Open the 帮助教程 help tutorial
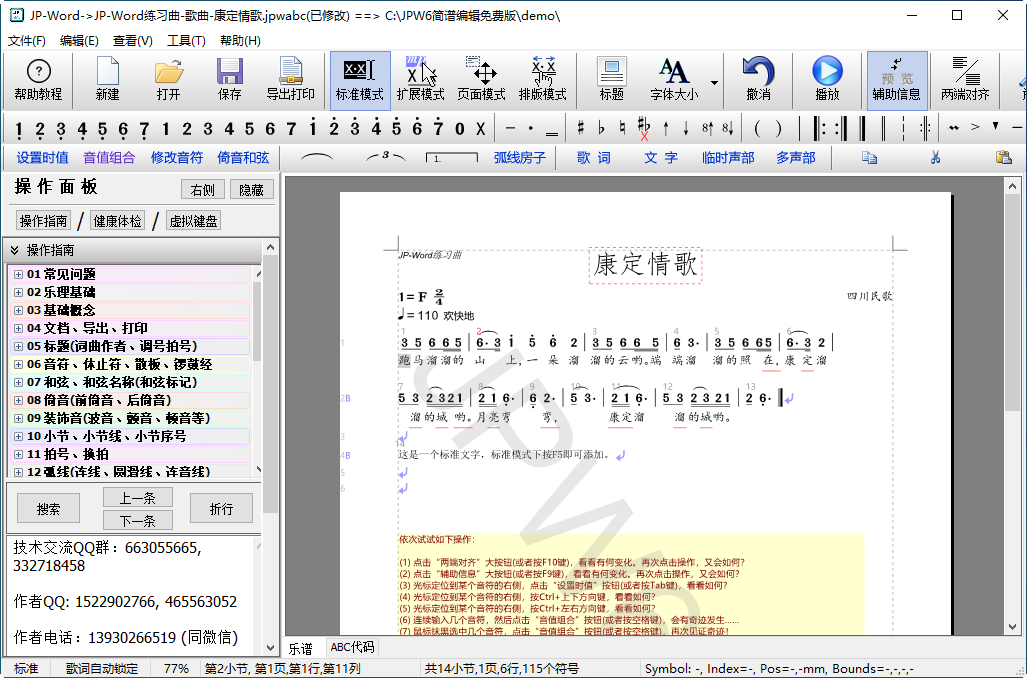Screen dimensions: 1027x678 click(38, 80)
